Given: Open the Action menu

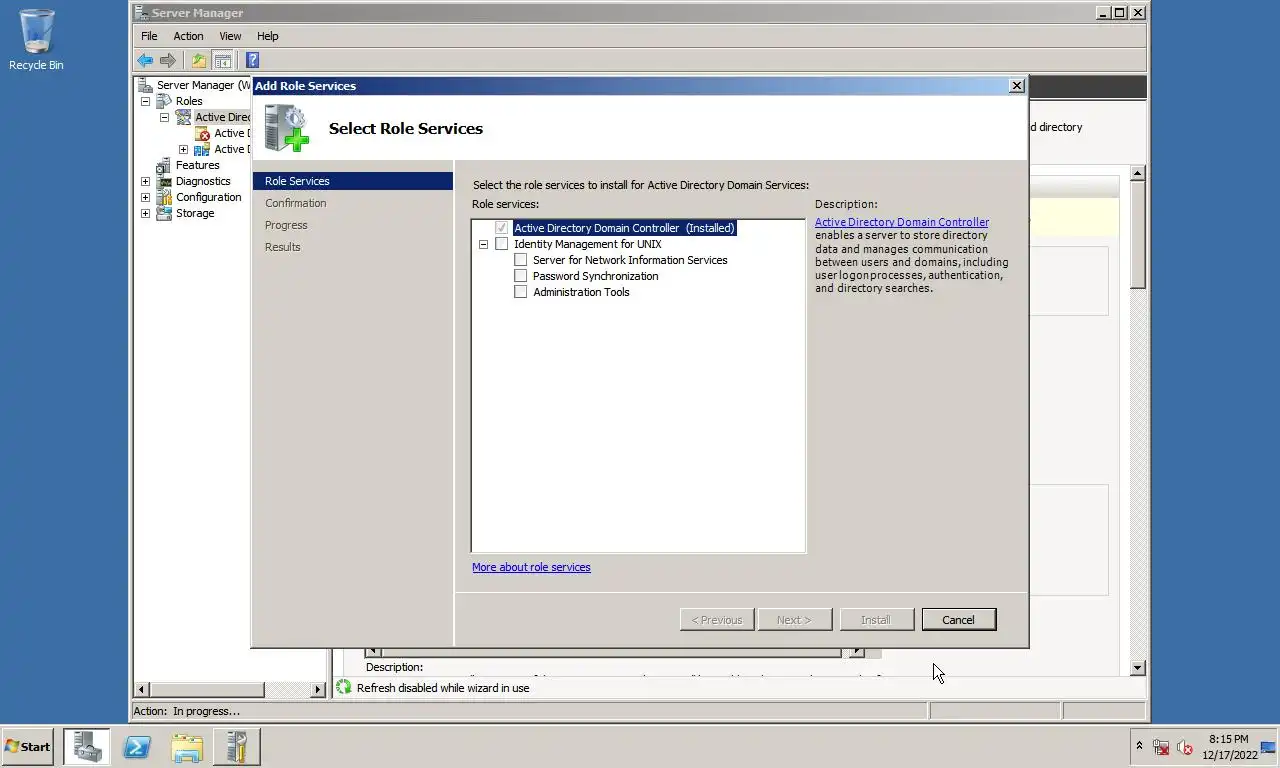Looking at the screenshot, I should [188, 36].
